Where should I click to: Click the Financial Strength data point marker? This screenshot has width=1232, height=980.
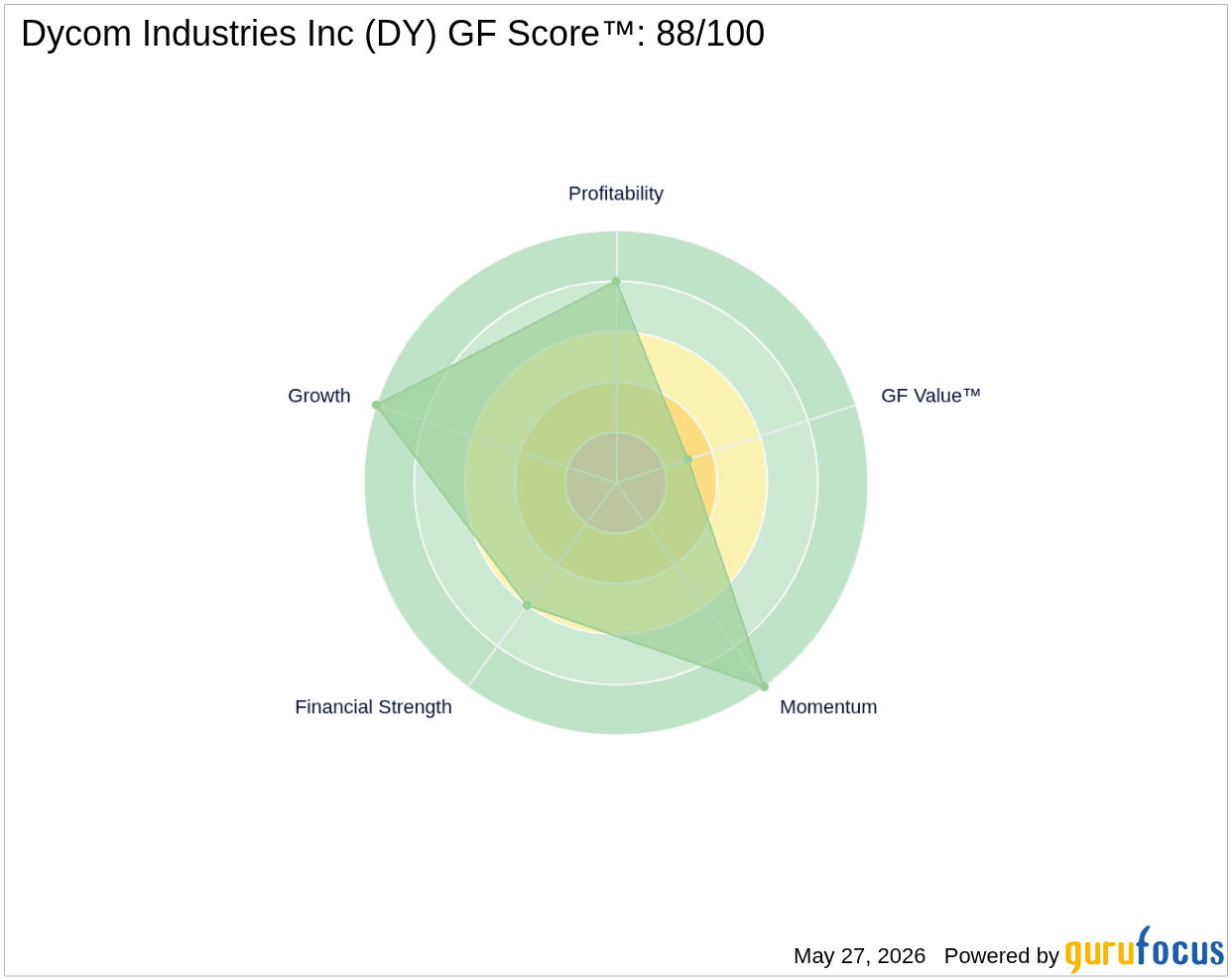coord(527,605)
